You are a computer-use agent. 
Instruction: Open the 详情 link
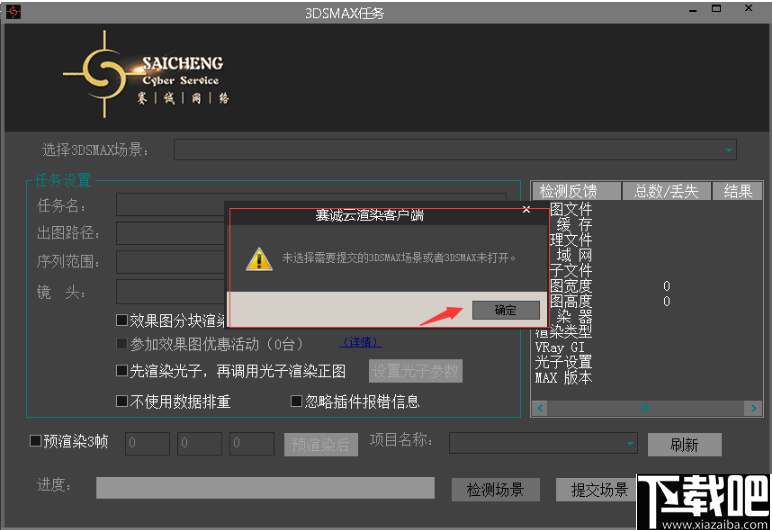pos(361,342)
